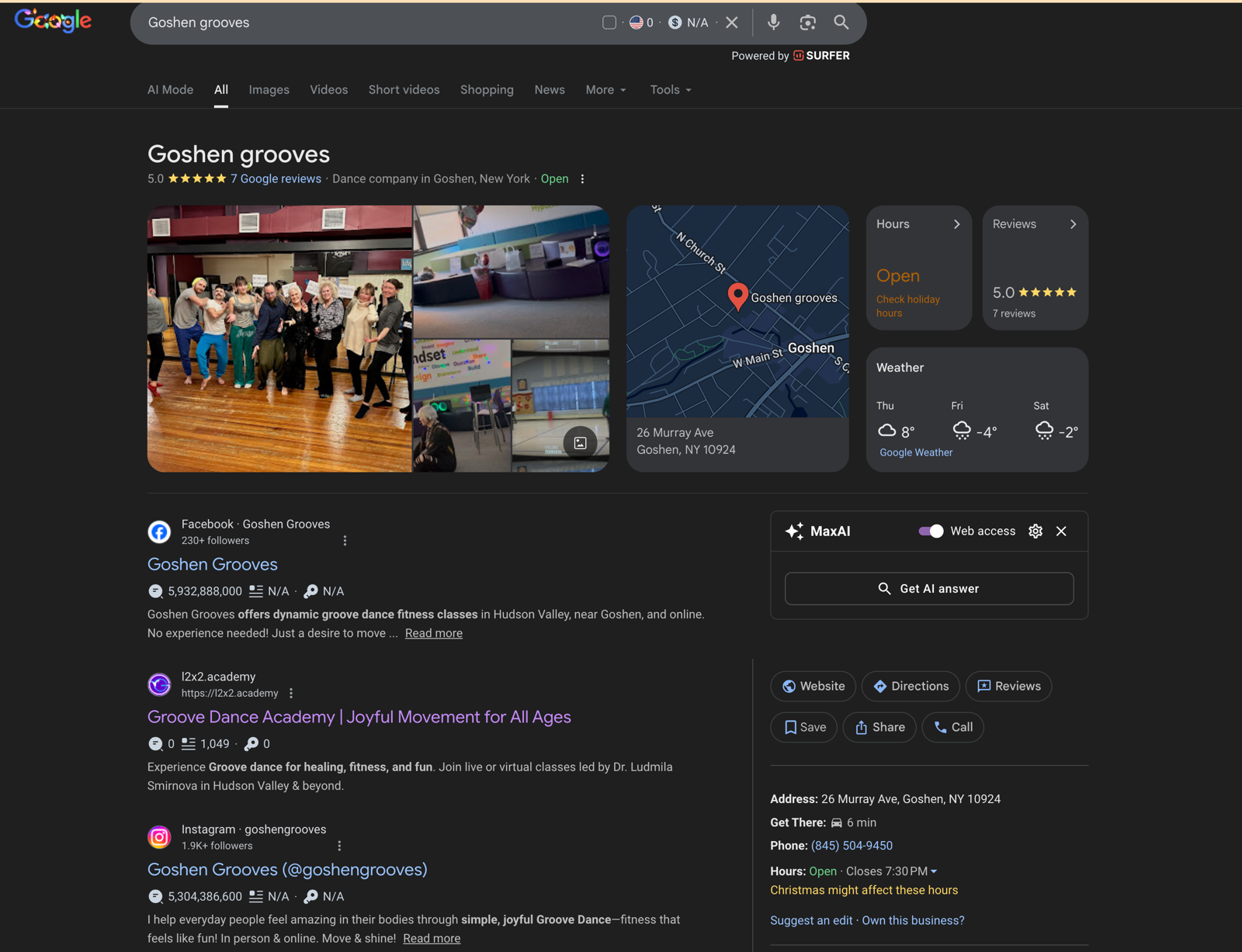The height and width of the screenshot is (952, 1242).
Task: Expand hours next to Closes 7:30 PM
Action: pyautogui.click(x=934, y=871)
